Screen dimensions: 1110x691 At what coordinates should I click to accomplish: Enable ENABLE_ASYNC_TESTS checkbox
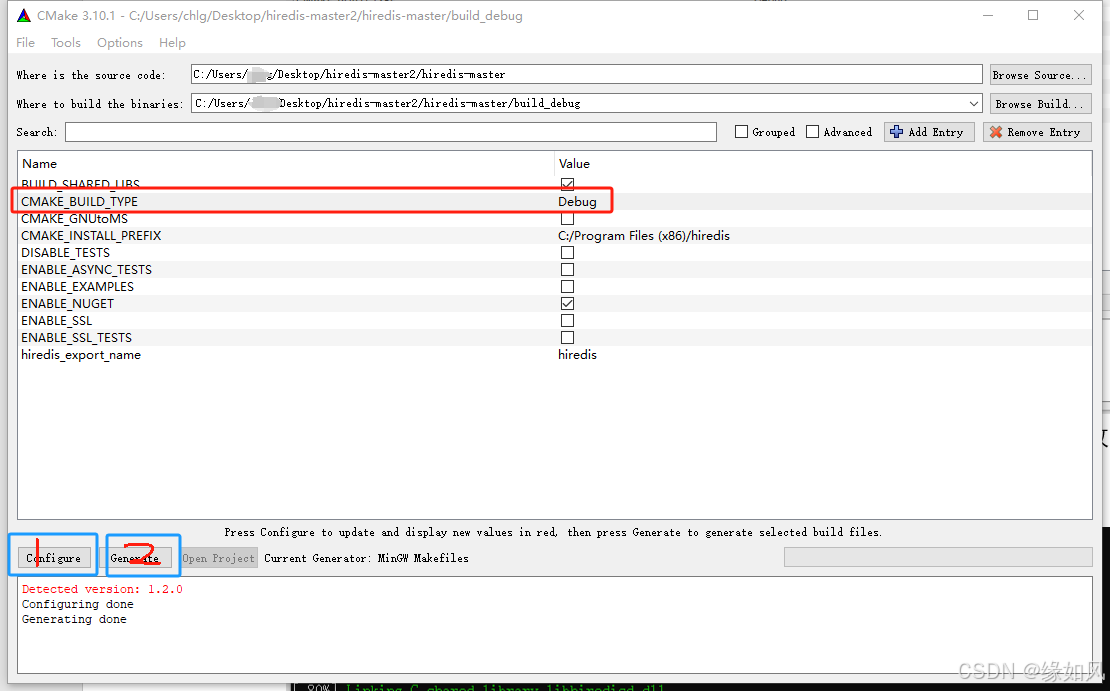click(x=567, y=270)
